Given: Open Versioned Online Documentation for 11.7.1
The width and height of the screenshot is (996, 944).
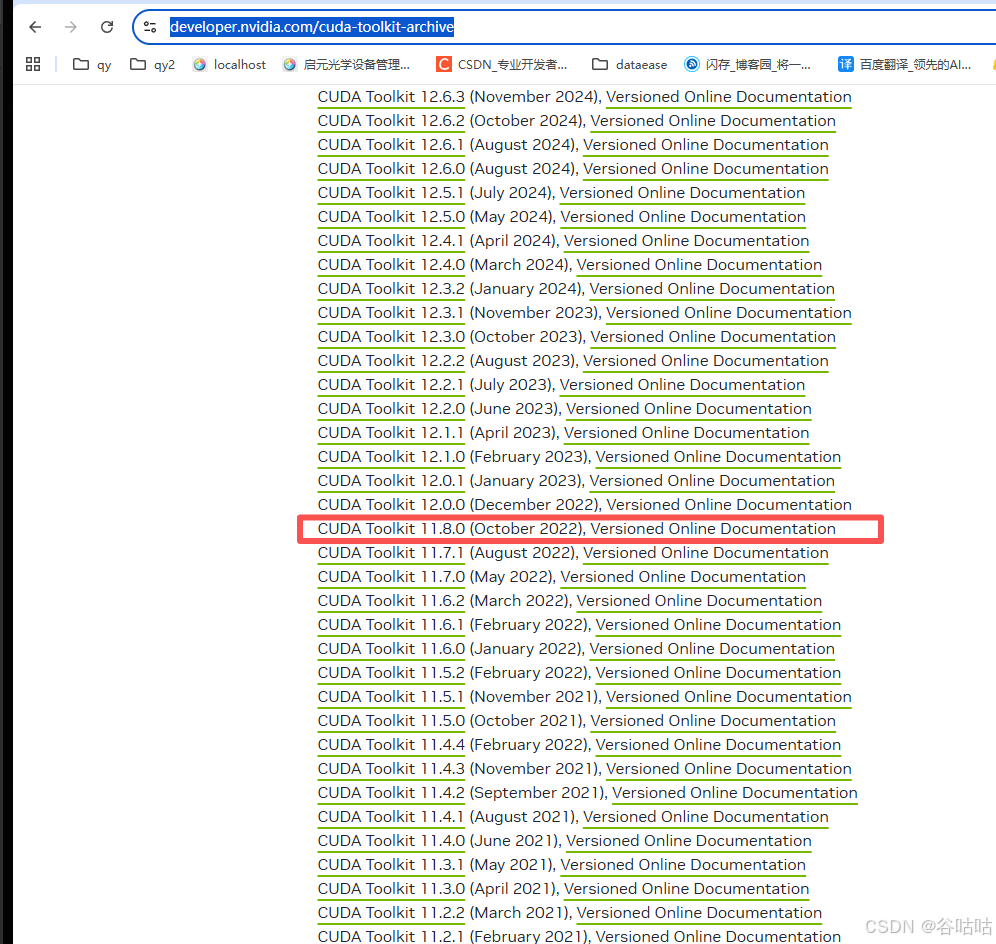Looking at the screenshot, I should coord(706,553).
